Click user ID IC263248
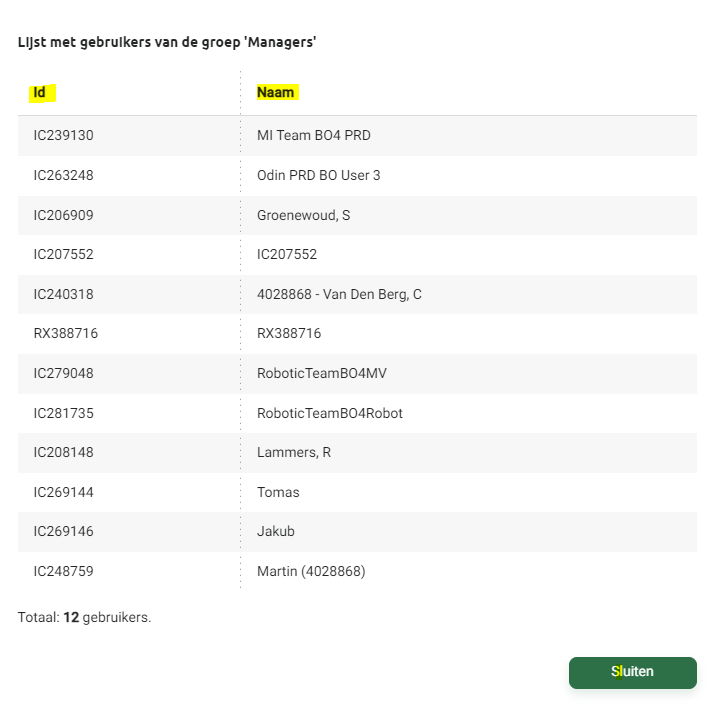Image resolution: width=721 pixels, height=715 pixels. pyautogui.click(x=64, y=175)
